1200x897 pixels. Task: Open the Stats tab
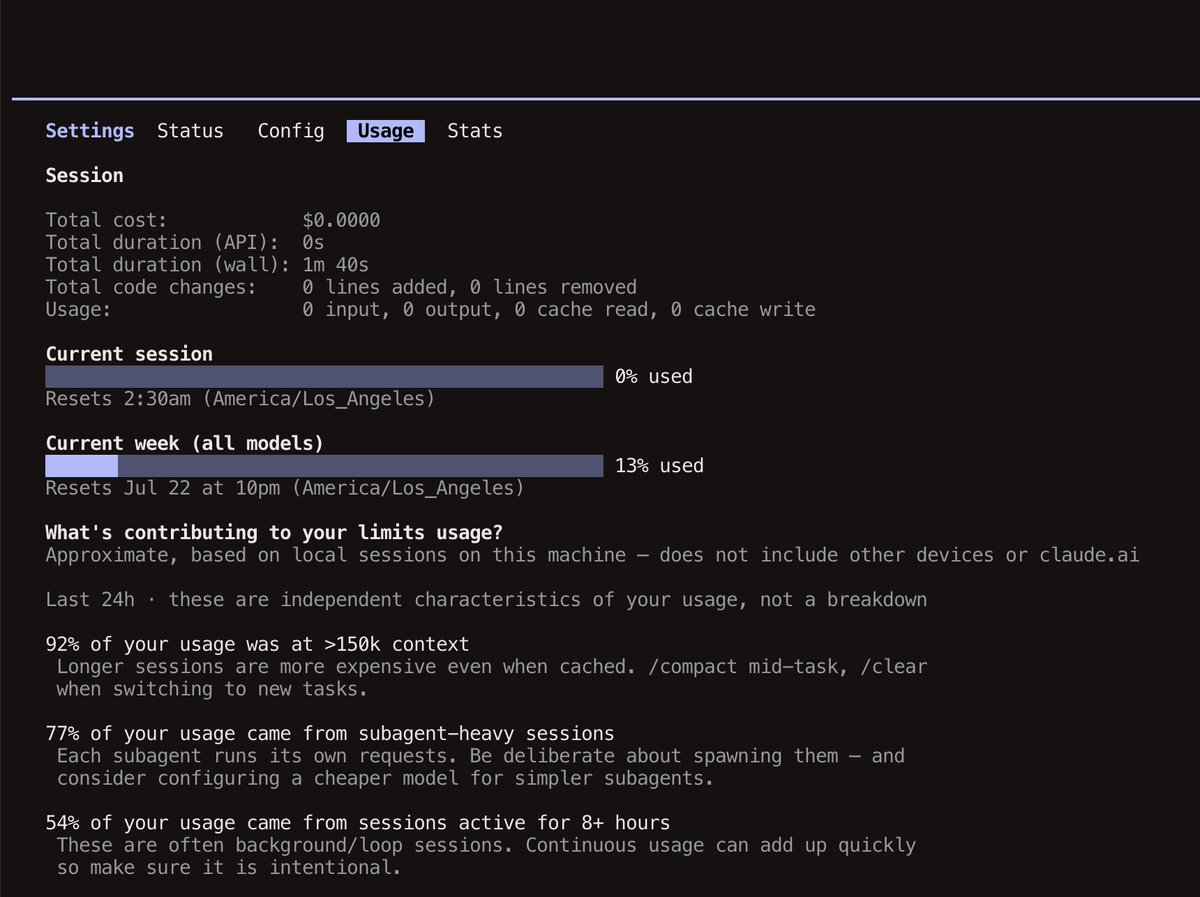click(475, 131)
